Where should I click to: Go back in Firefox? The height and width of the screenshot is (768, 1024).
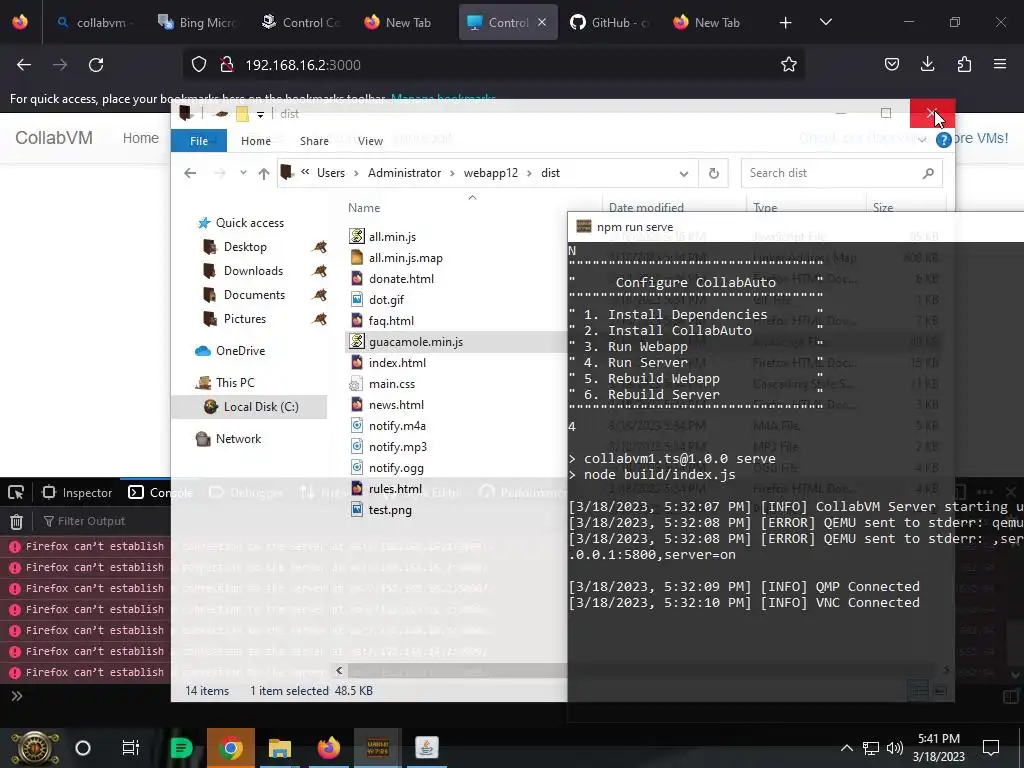[24, 65]
